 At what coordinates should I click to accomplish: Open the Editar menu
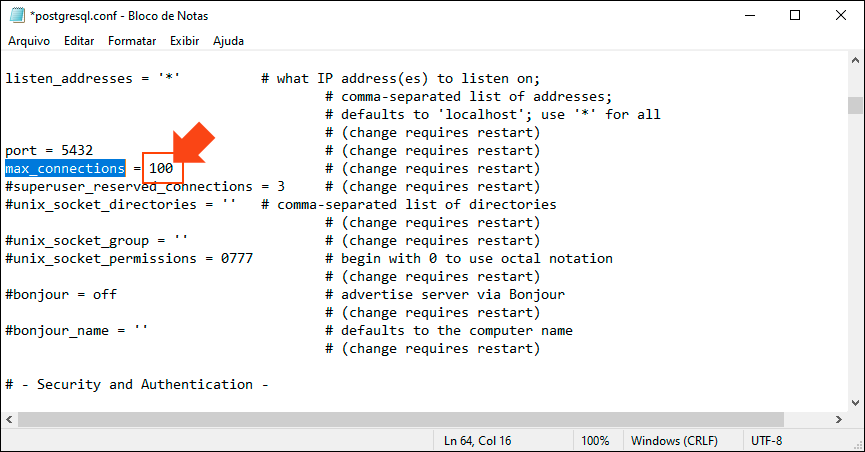coord(79,41)
